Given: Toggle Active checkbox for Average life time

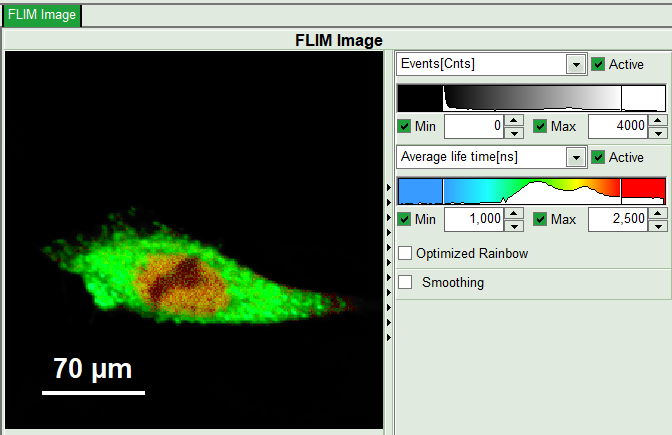Looking at the screenshot, I should [x=598, y=157].
